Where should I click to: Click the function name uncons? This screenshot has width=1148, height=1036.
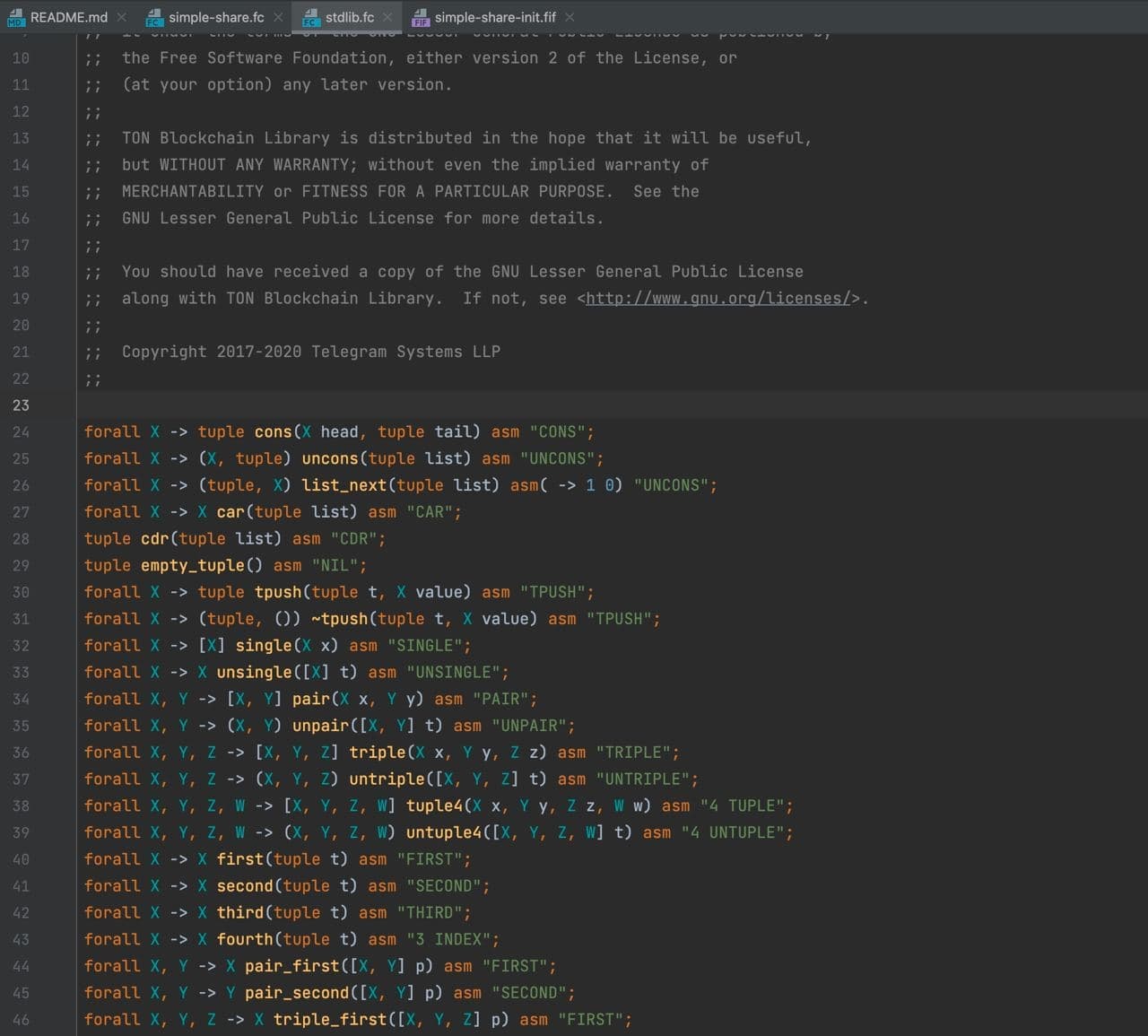(x=329, y=458)
